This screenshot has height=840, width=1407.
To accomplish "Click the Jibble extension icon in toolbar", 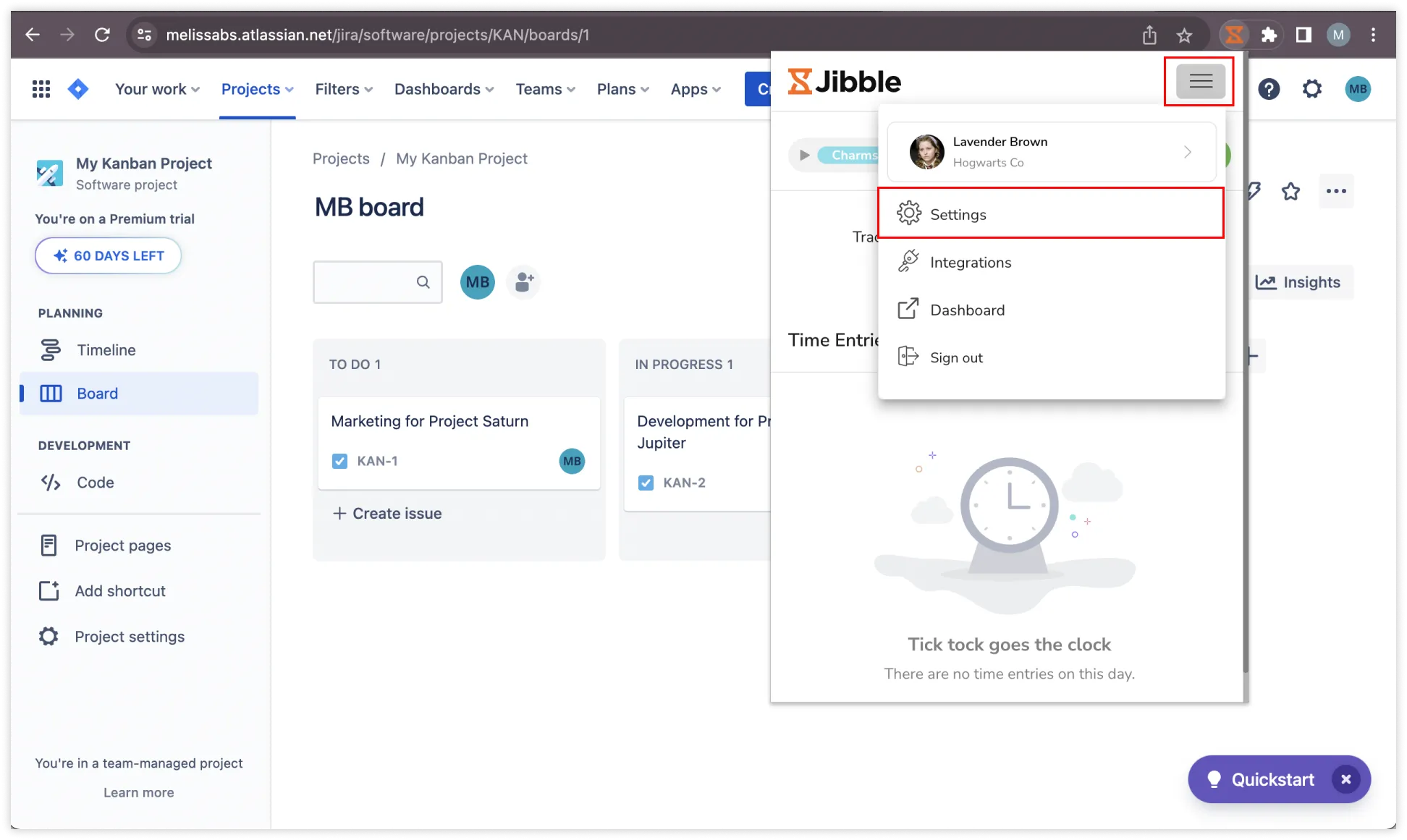I will (1234, 35).
